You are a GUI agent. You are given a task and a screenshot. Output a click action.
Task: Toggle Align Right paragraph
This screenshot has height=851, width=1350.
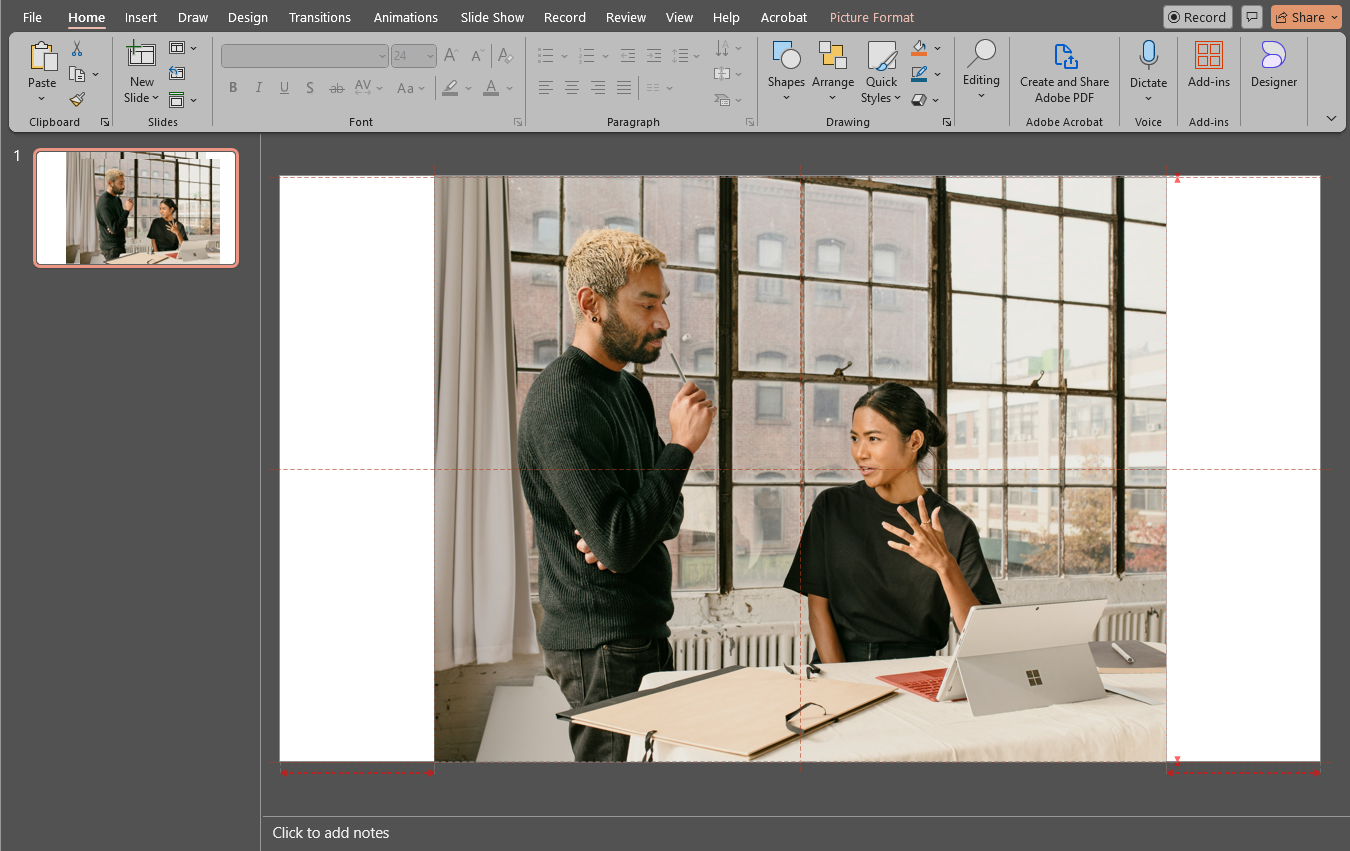click(x=598, y=88)
